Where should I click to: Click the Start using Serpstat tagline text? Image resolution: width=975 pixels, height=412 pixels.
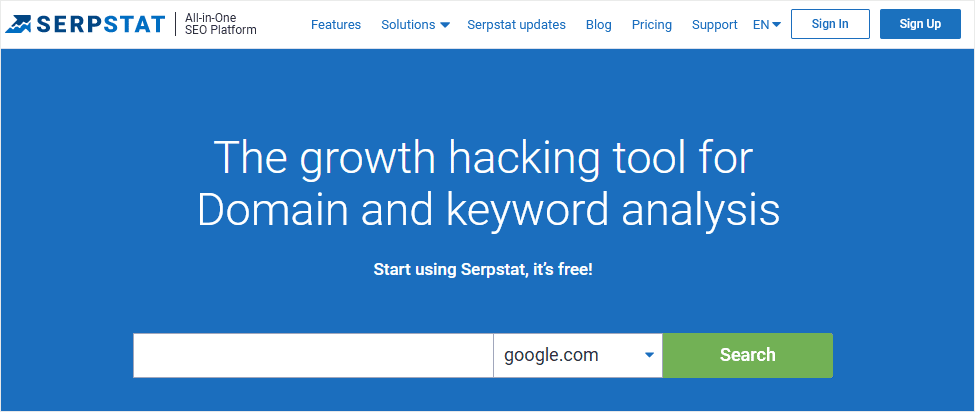click(x=483, y=270)
